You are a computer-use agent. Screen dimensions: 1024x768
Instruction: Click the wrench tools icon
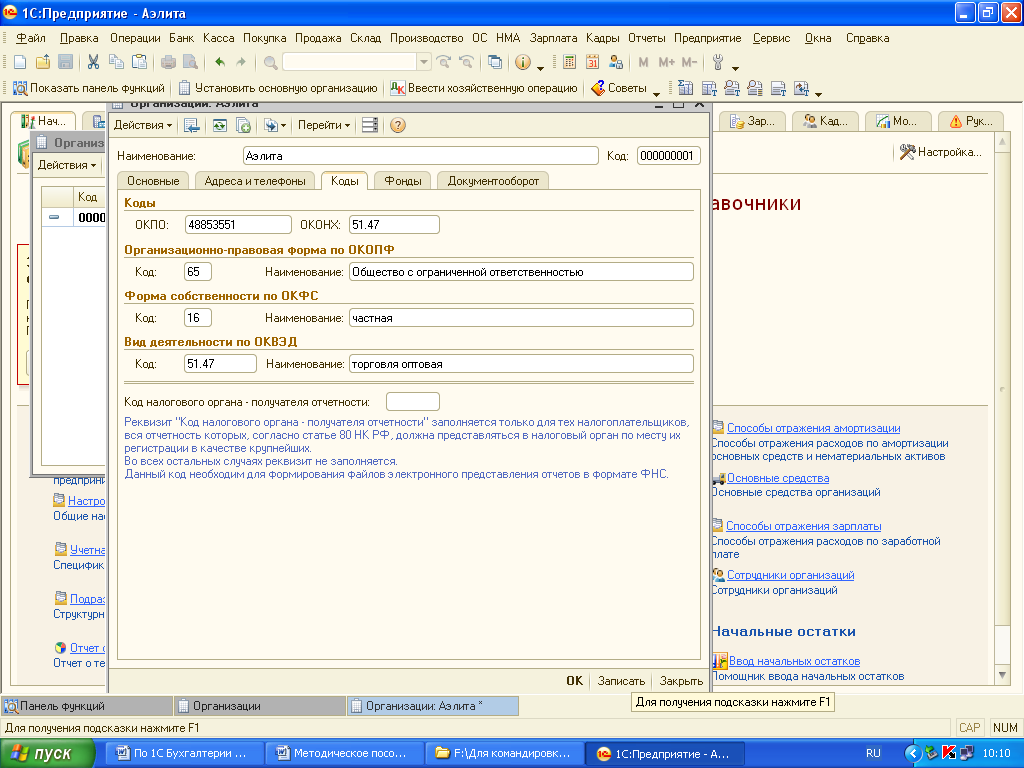(x=718, y=62)
